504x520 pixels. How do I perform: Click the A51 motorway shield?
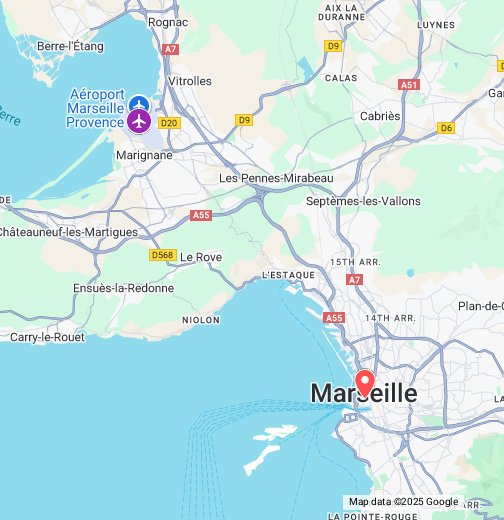[409, 85]
